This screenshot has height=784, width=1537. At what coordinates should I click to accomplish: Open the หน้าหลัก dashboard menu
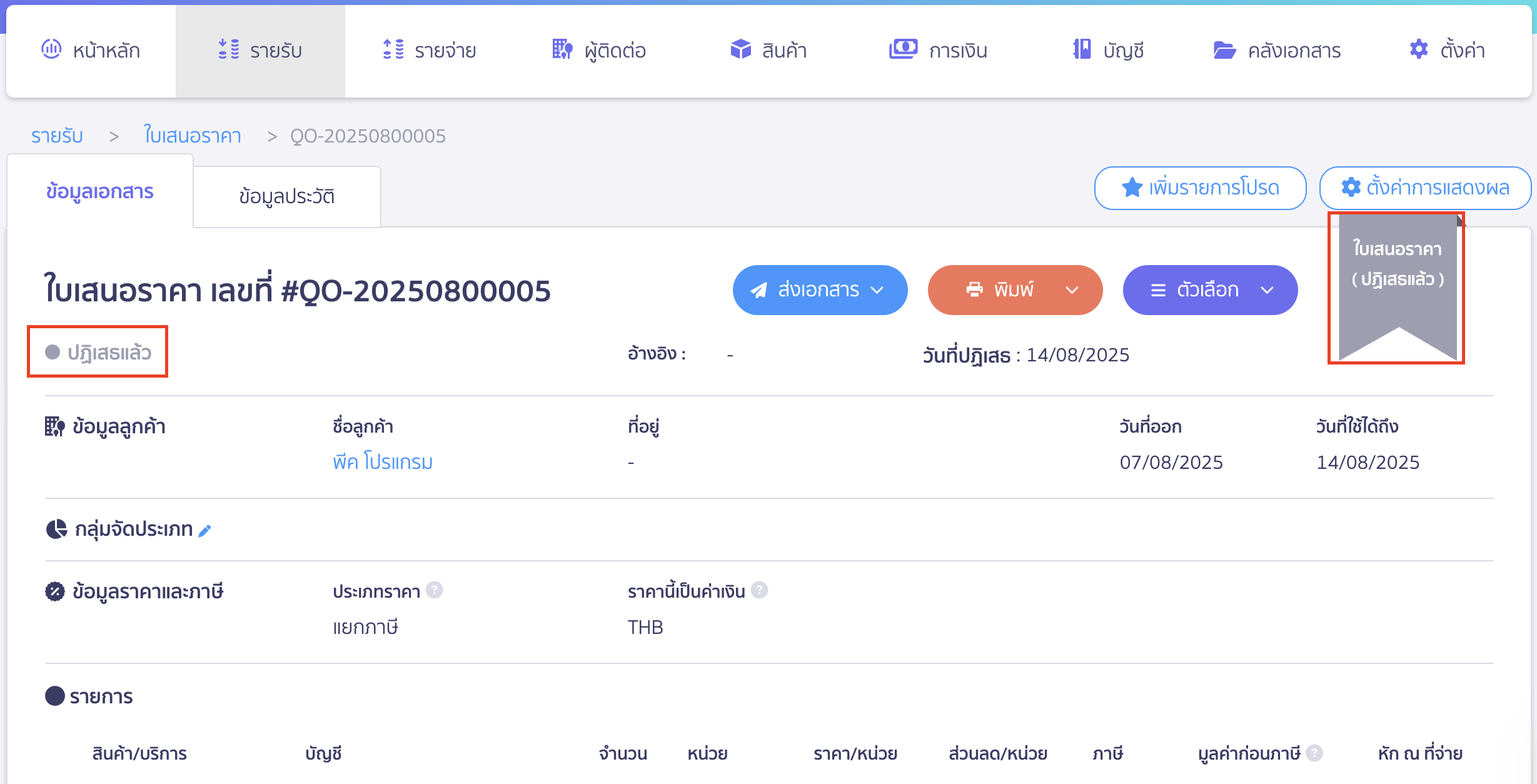point(91,50)
